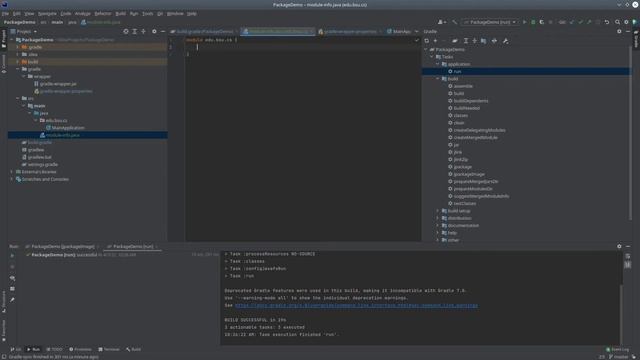Open the Gradle docs link in console
Image resolution: width=640 pixels, height=360 pixels.
356,305
